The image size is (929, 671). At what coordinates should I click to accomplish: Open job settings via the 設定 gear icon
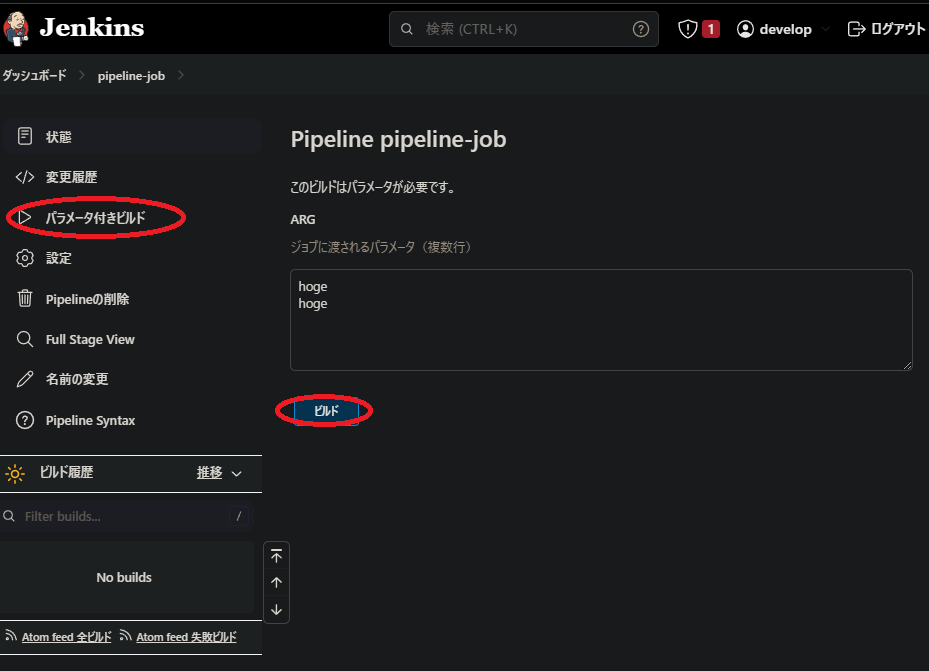point(22,257)
